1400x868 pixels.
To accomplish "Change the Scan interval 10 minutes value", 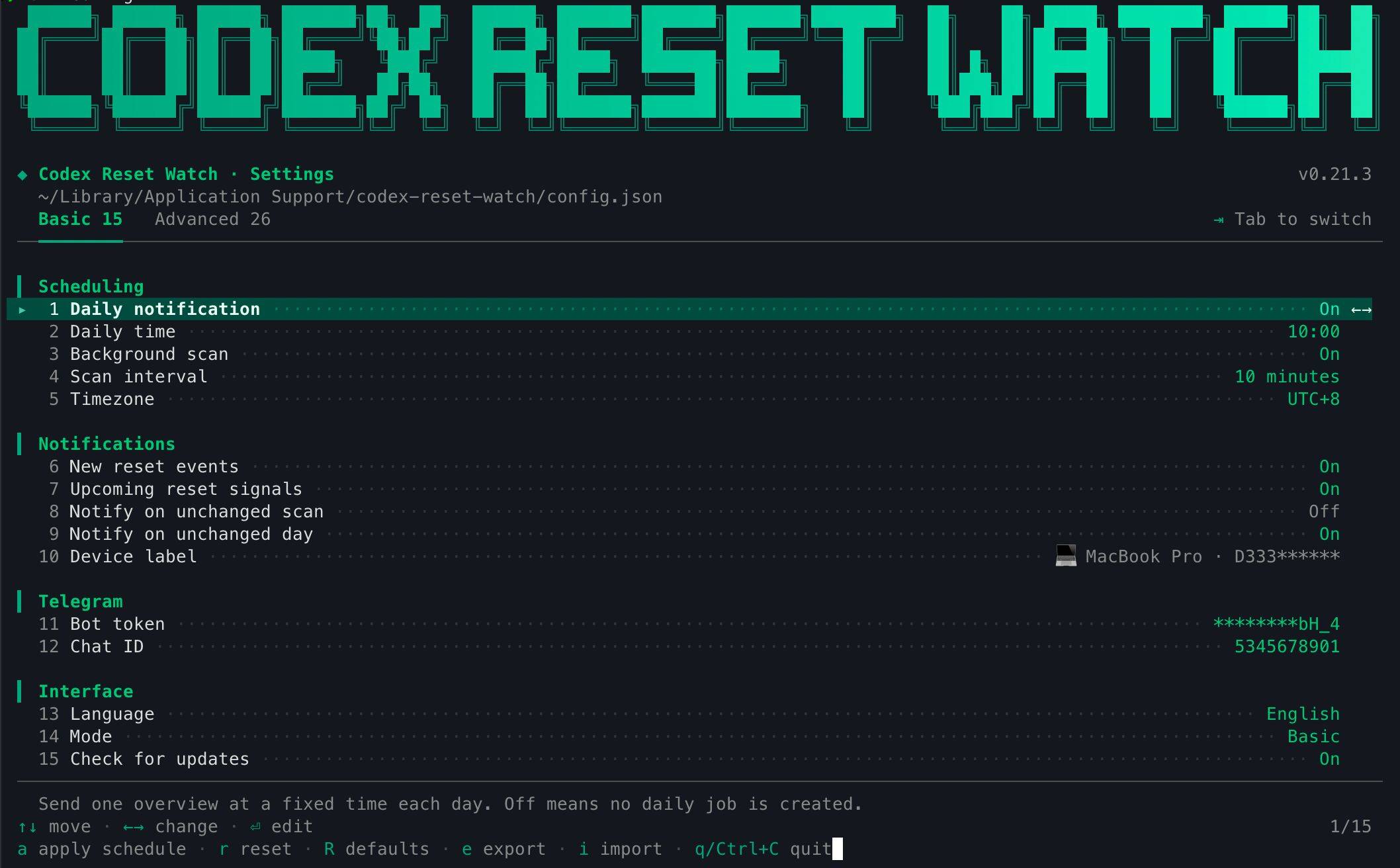I will tap(1287, 377).
